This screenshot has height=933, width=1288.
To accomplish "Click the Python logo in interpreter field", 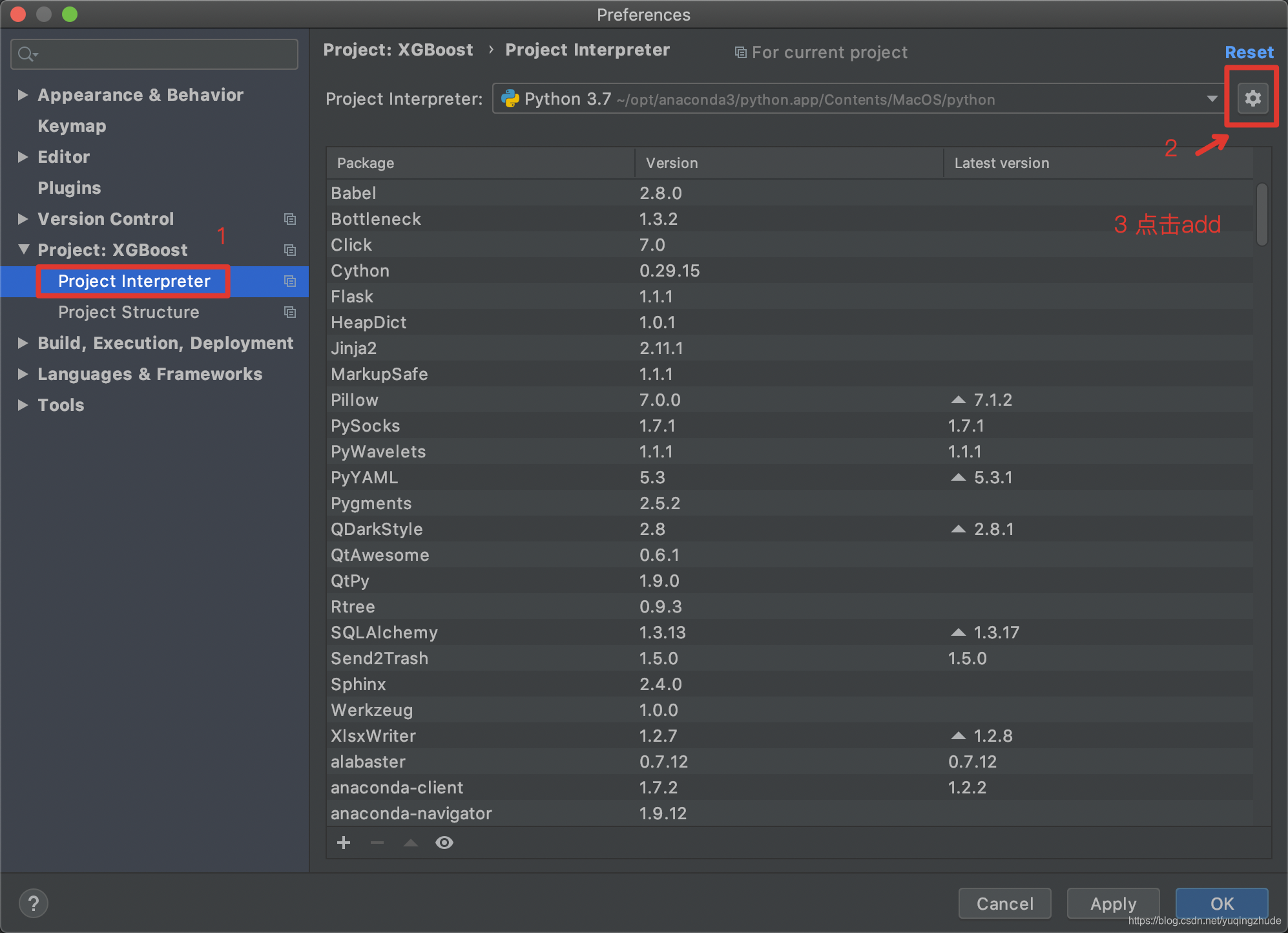I will (510, 99).
